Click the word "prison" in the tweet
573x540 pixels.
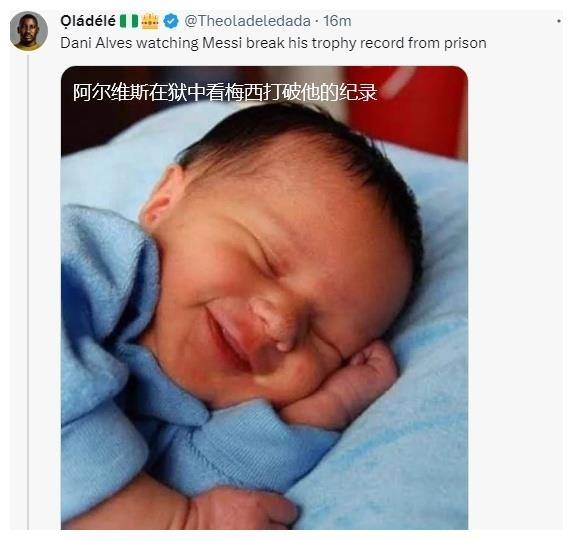[x=465, y=43]
